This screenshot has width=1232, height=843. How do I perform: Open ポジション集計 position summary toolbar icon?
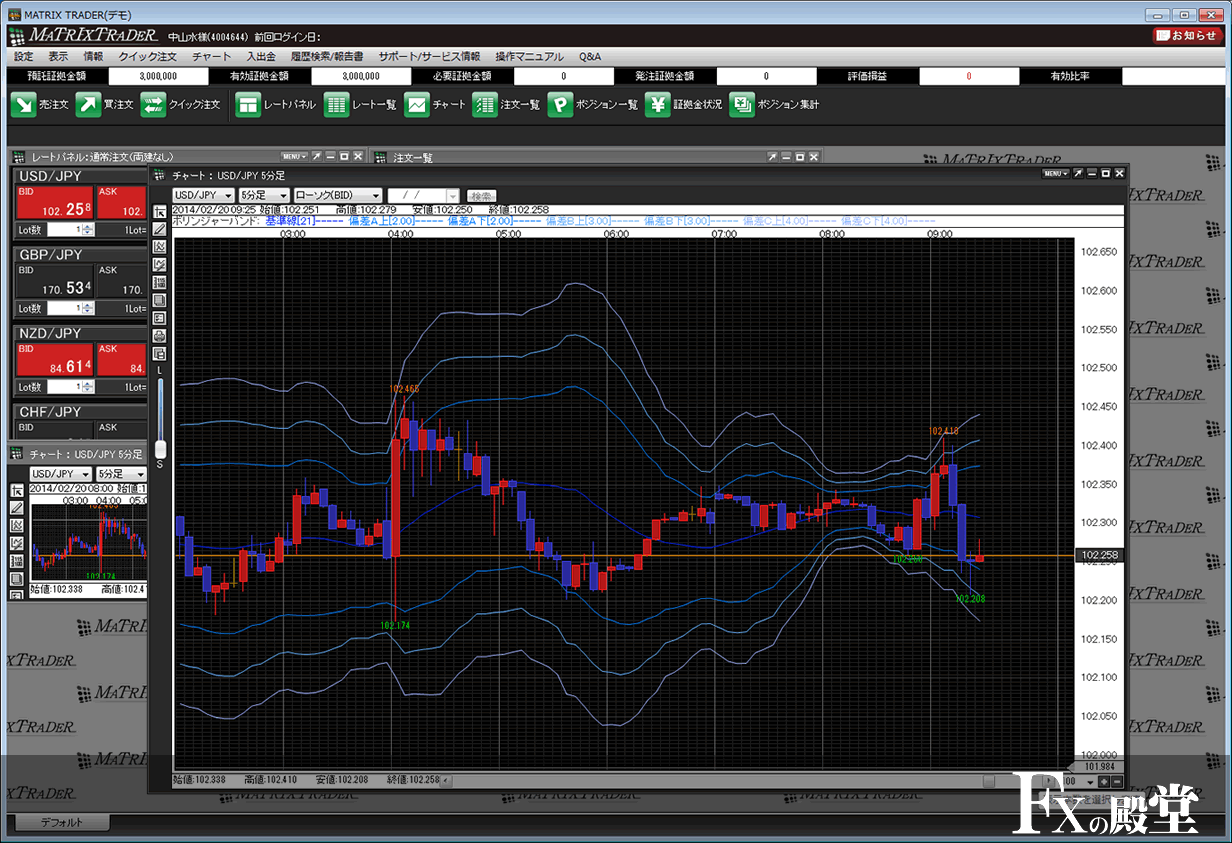(x=741, y=104)
